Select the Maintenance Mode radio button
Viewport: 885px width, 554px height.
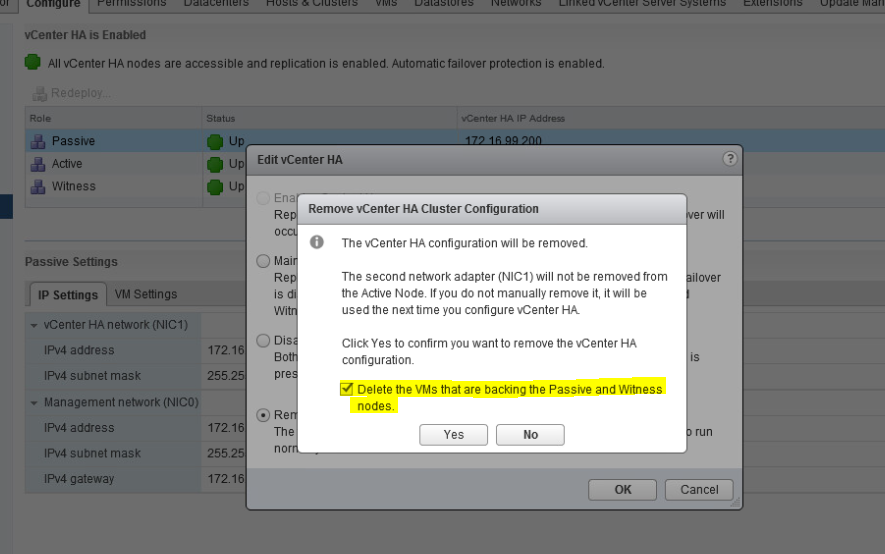(x=263, y=261)
